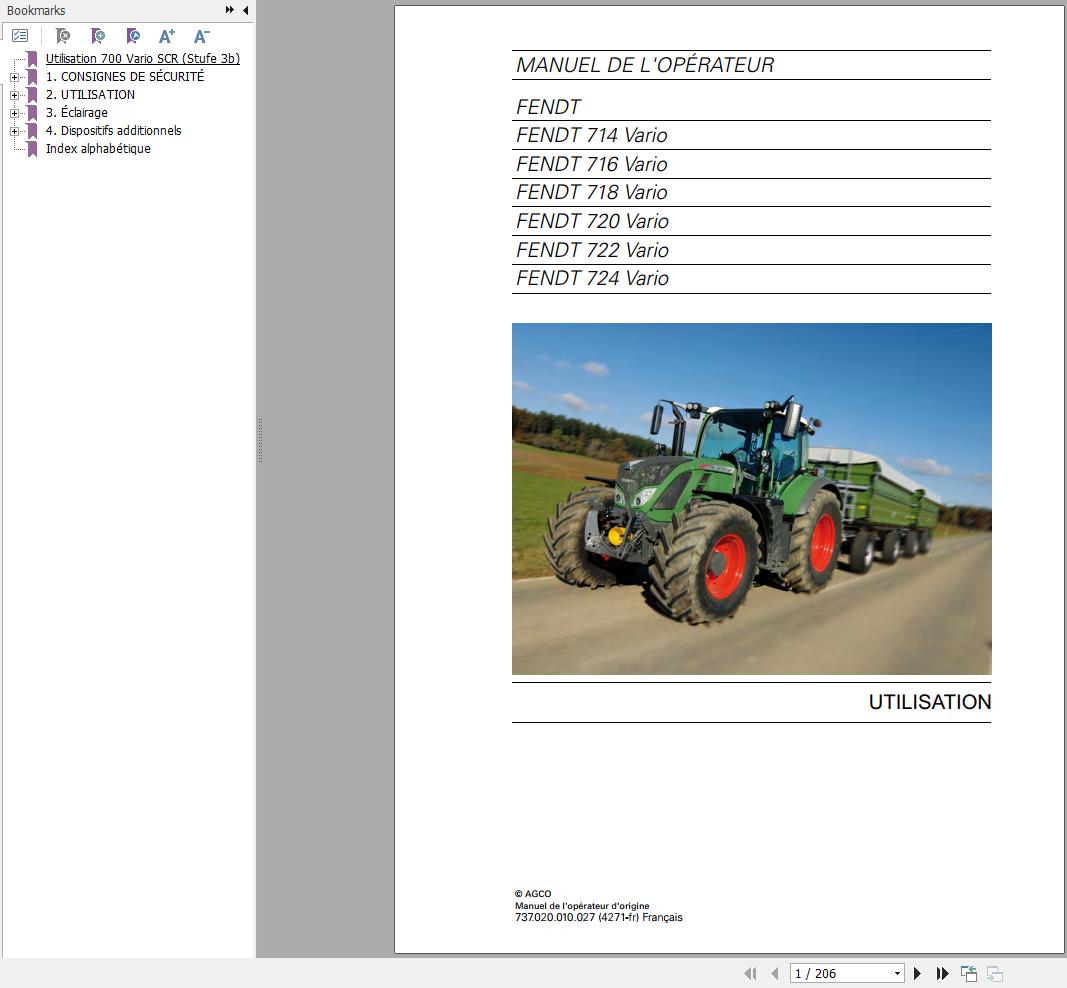Click the FENDT 714 Vario line

(x=591, y=135)
